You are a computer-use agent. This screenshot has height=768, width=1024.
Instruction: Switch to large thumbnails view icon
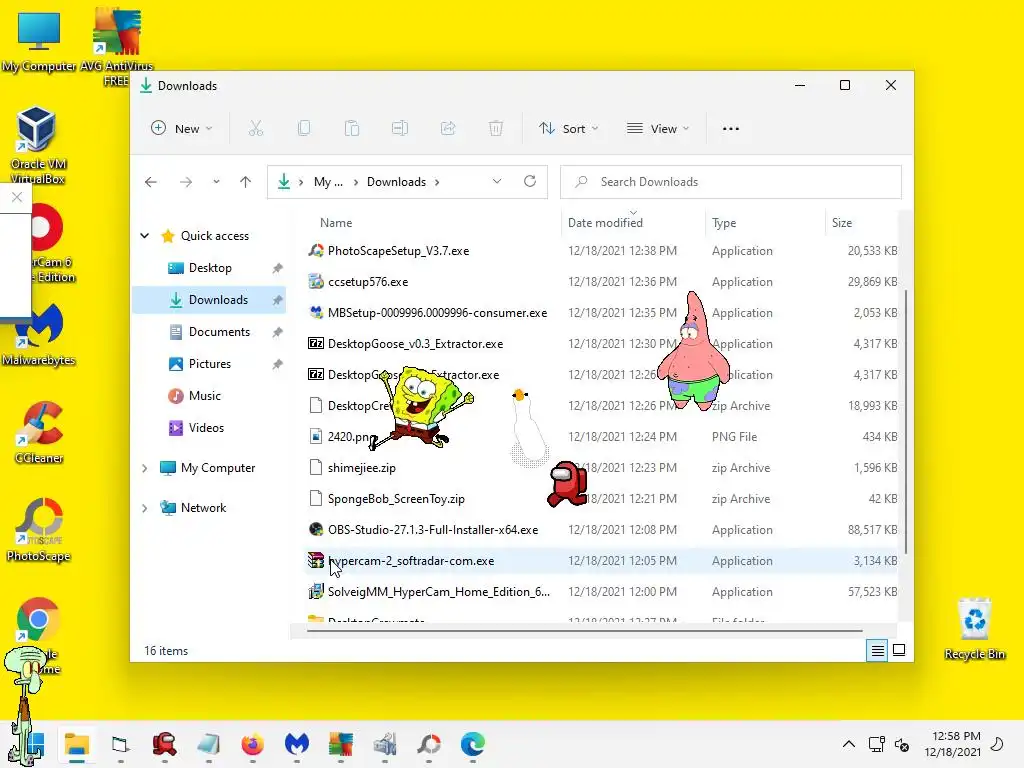point(899,650)
